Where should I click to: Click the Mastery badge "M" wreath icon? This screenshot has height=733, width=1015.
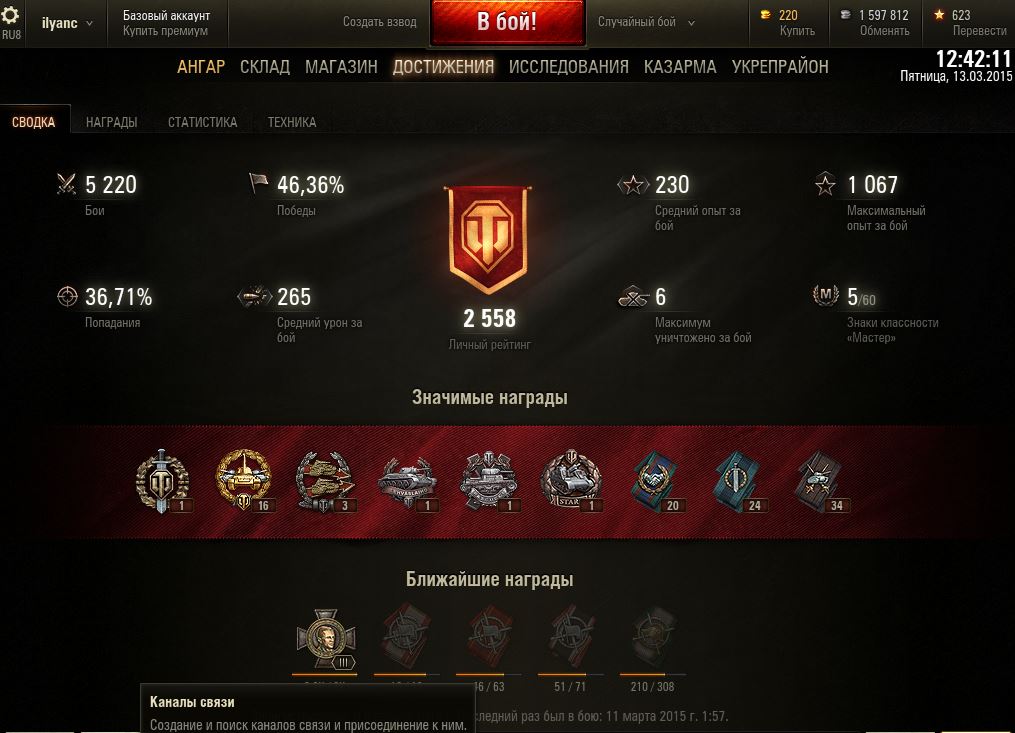pyautogui.click(x=825, y=295)
